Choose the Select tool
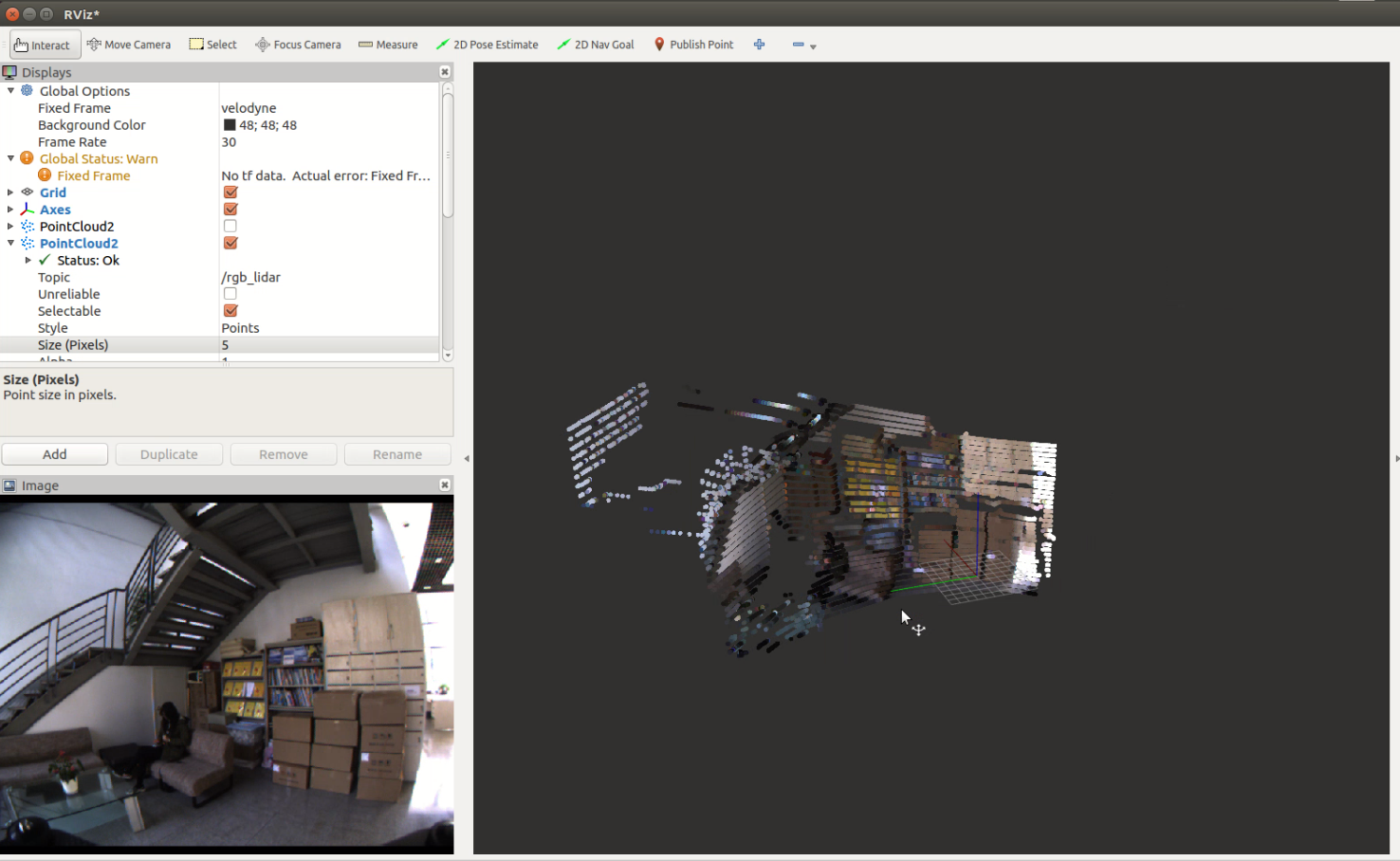The image size is (1400, 861). (x=212, y=45)
